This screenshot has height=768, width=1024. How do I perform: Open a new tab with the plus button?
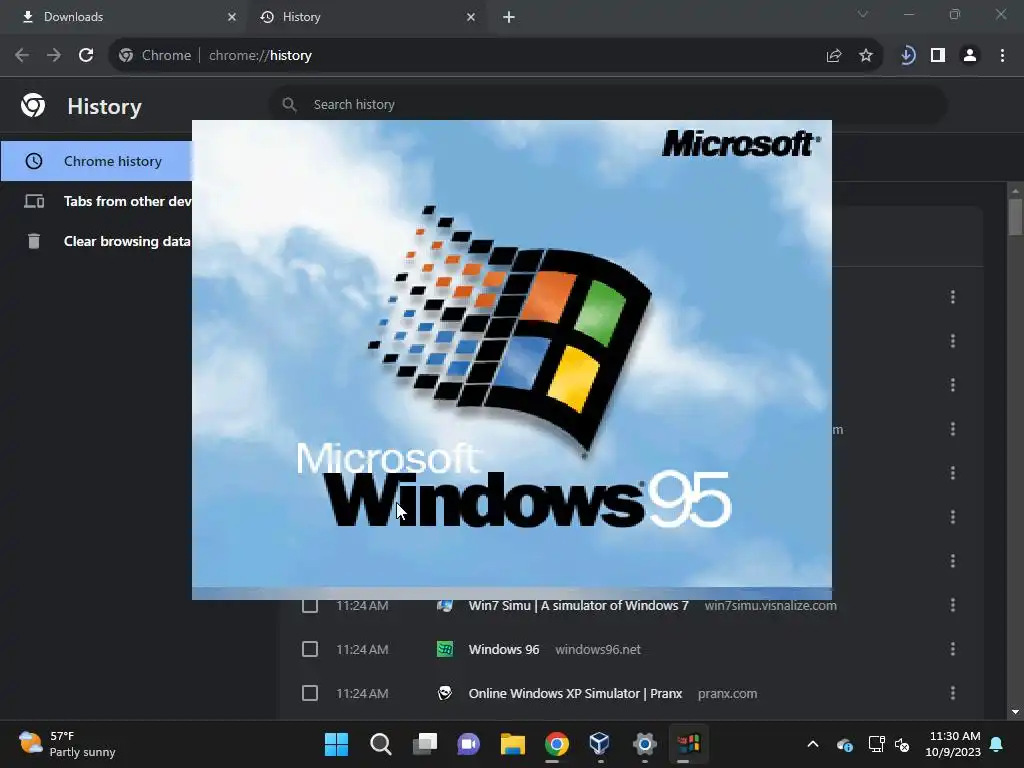509,17
